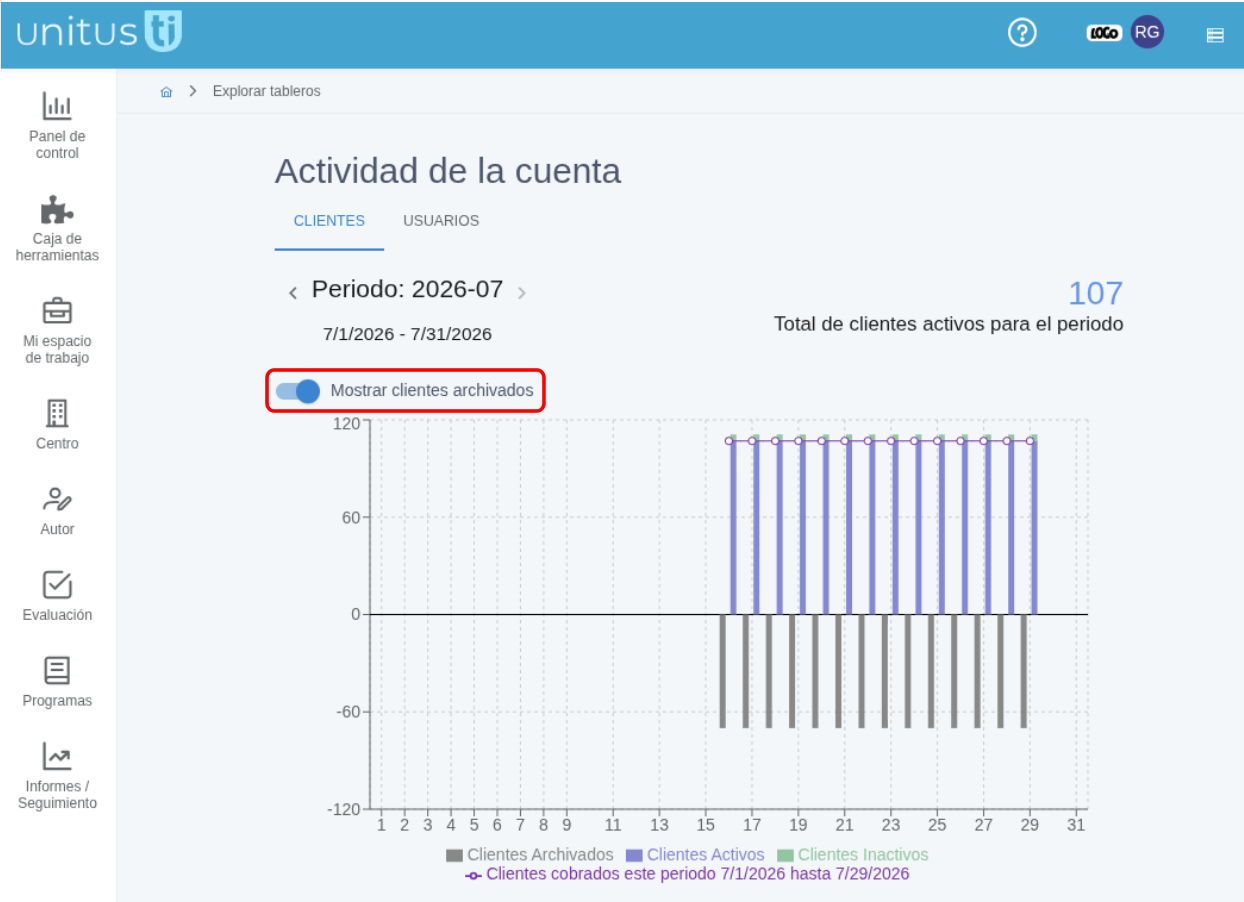Viewport: 1244px width, 902px height.
Task: Open the Autor pencil-person icon
Action: [57, 499]
